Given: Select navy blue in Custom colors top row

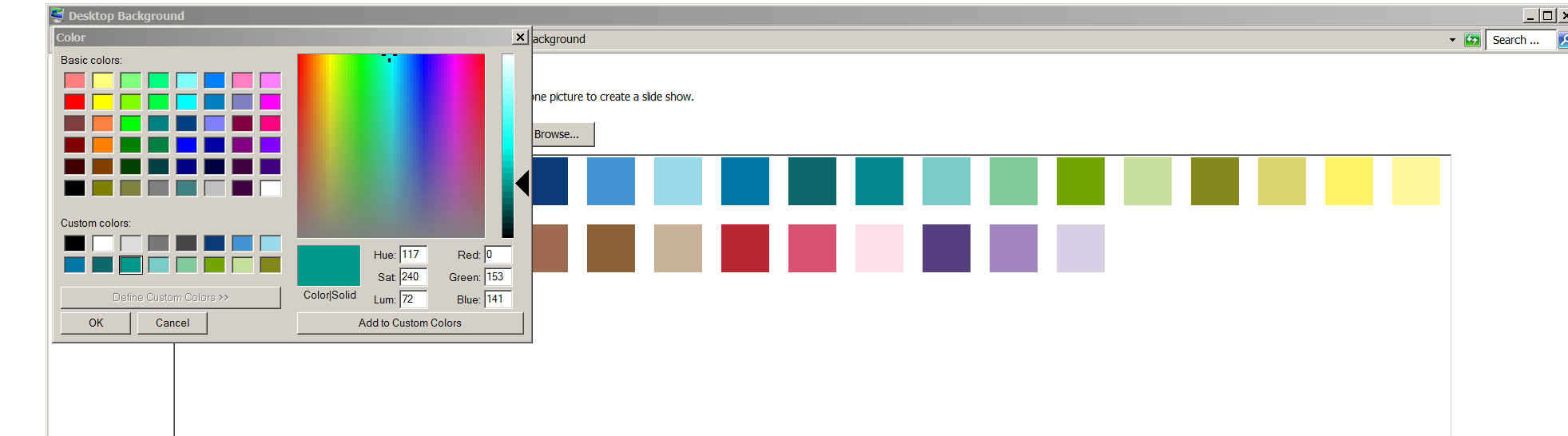Looking at the screenshot, I should coord(214,243).
